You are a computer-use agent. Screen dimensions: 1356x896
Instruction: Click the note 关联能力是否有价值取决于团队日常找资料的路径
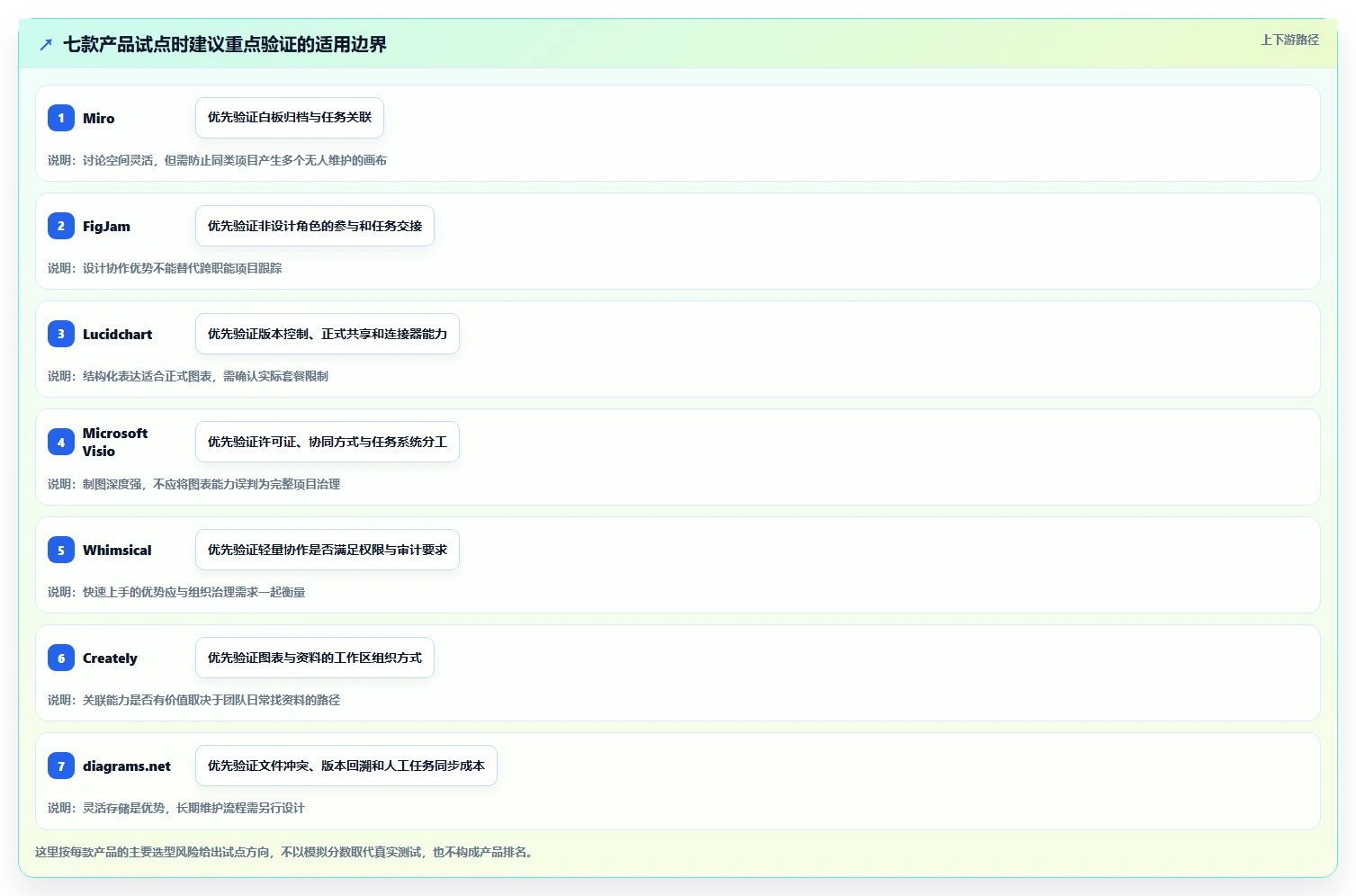pos(211,700)
